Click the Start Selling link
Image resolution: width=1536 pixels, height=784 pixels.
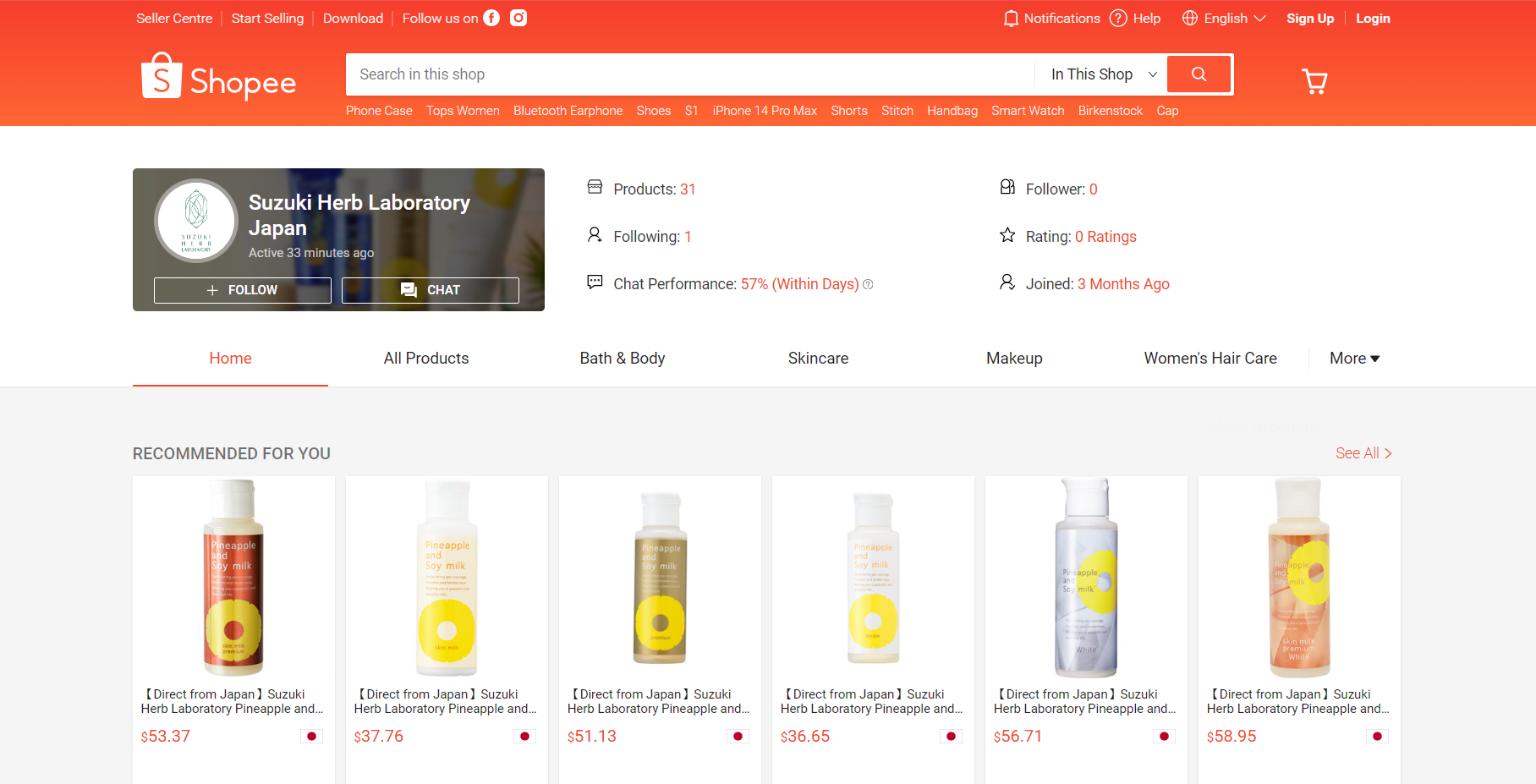267,19
